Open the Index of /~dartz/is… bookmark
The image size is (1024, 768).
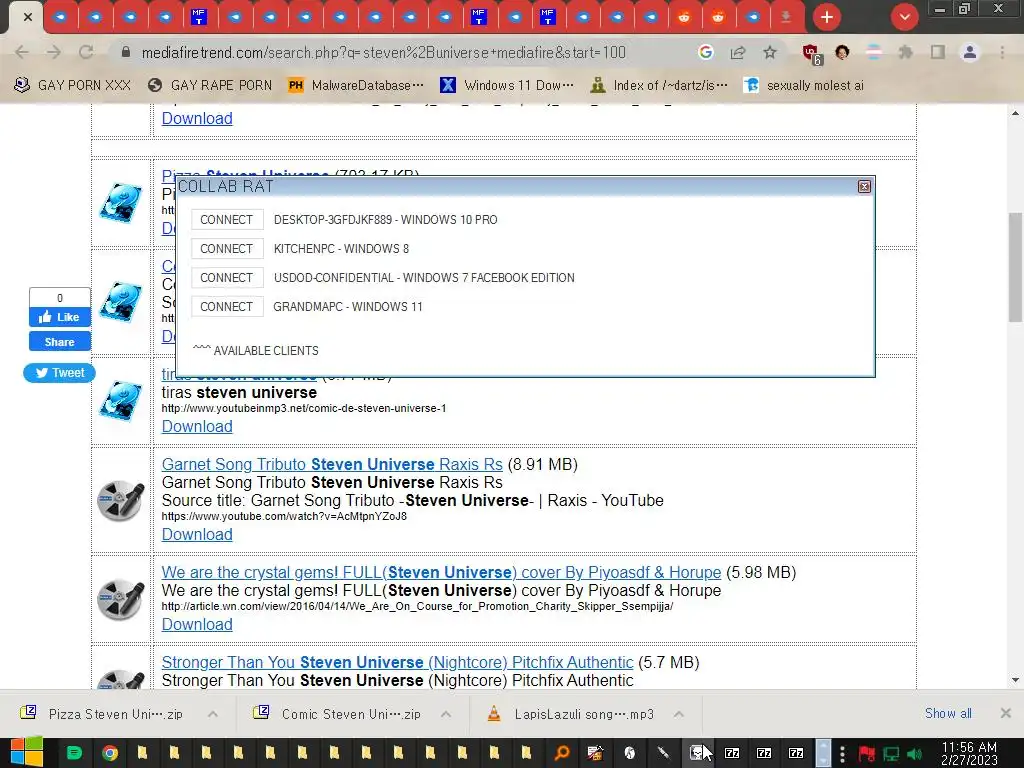click(658, 85)
